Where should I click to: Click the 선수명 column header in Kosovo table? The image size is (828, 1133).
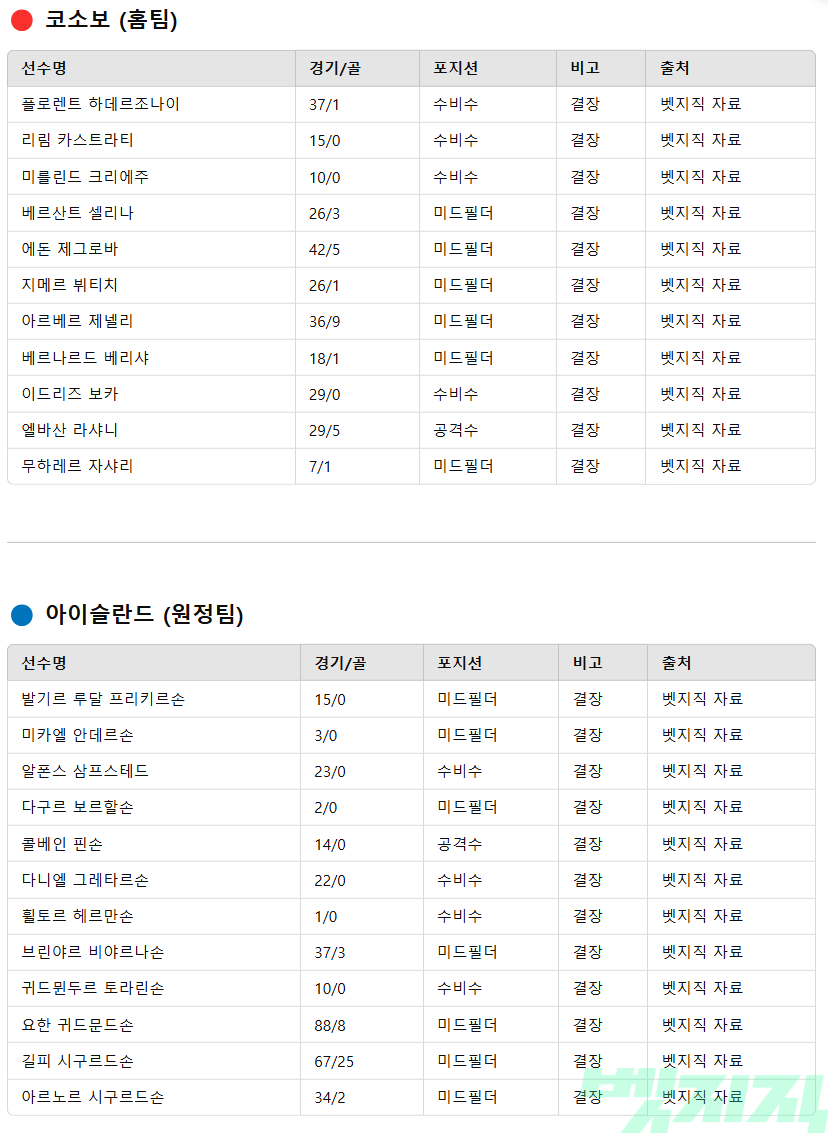44,68
